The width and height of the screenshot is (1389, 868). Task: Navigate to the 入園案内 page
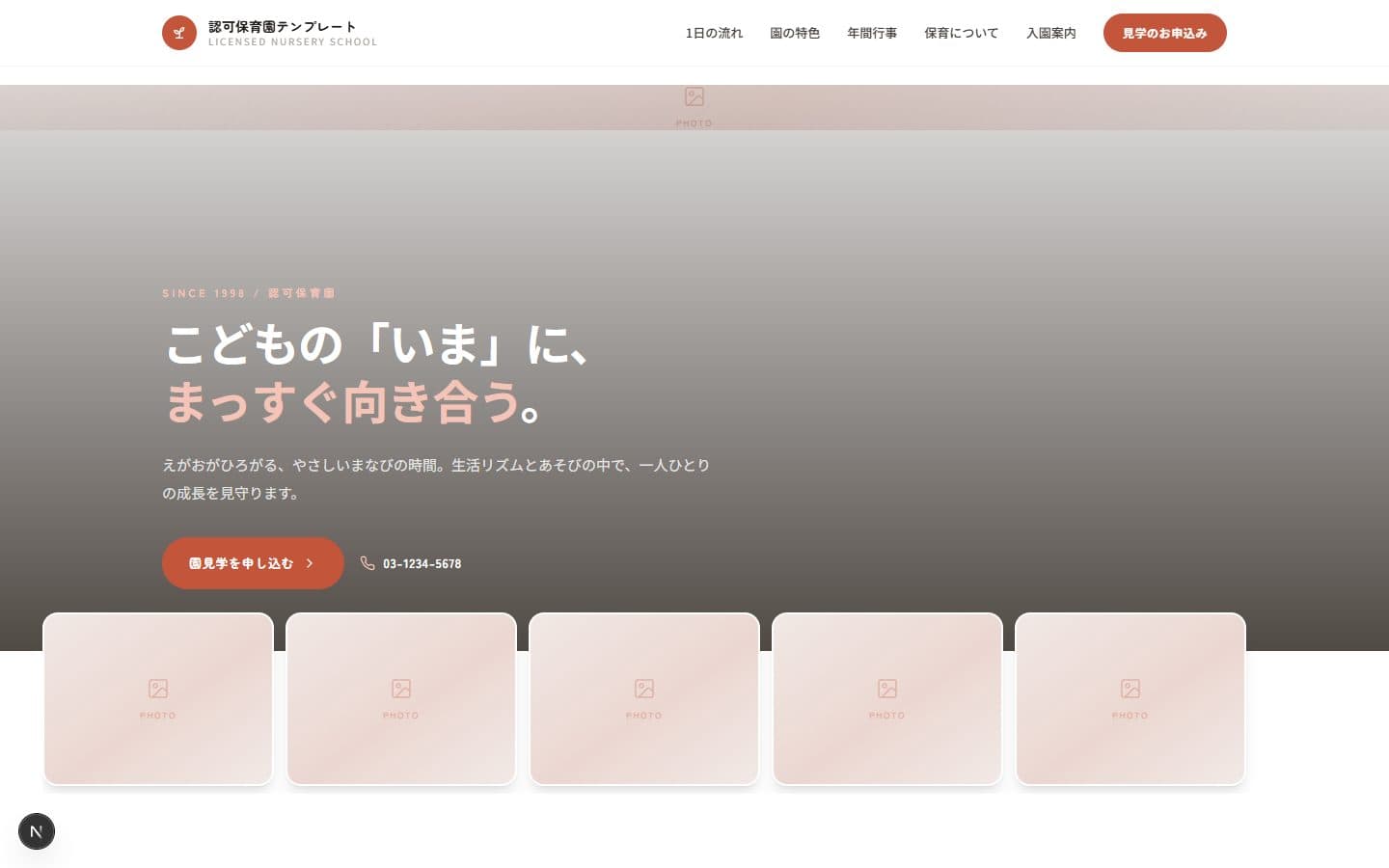(1050, 33)
